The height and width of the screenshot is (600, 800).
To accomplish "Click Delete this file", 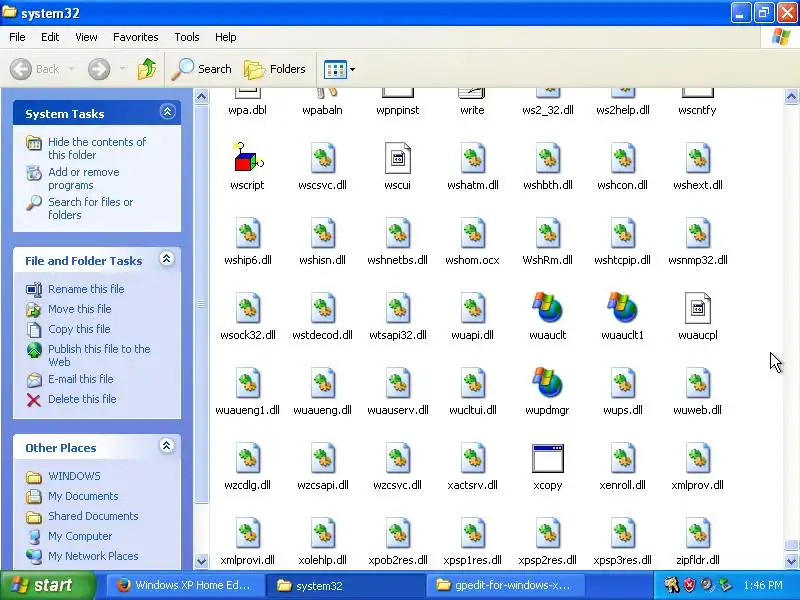I will pyautogui.click(x=82, y=398).
